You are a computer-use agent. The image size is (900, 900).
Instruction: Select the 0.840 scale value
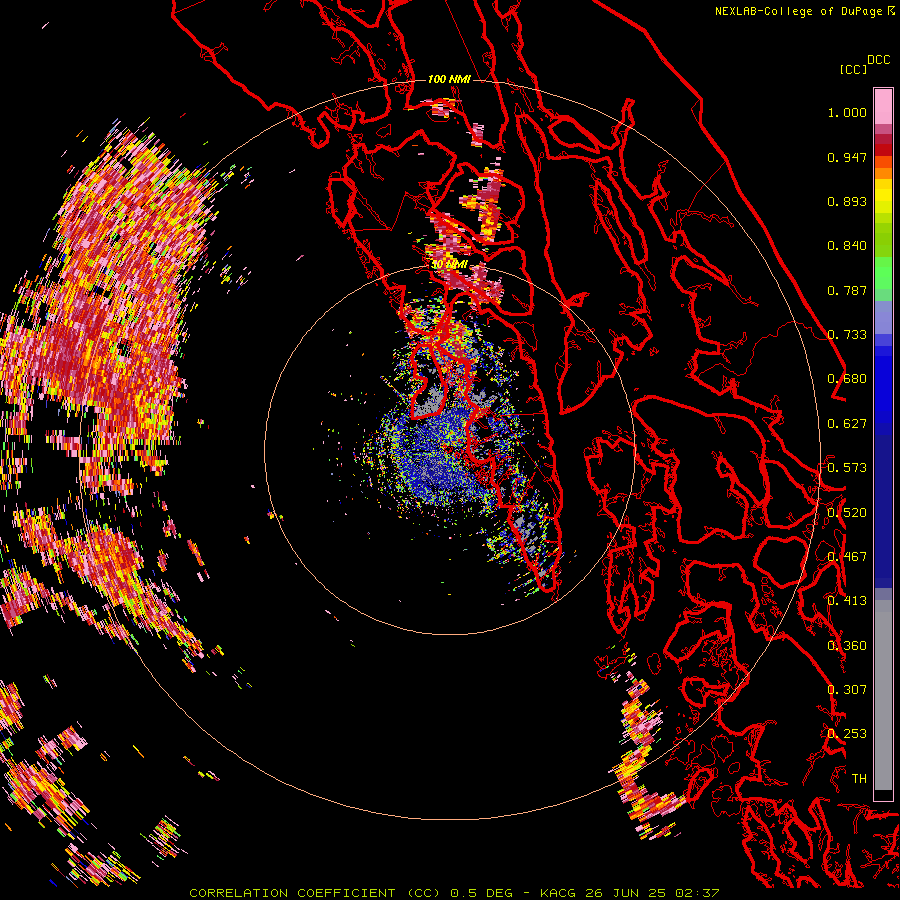[847, 246]
